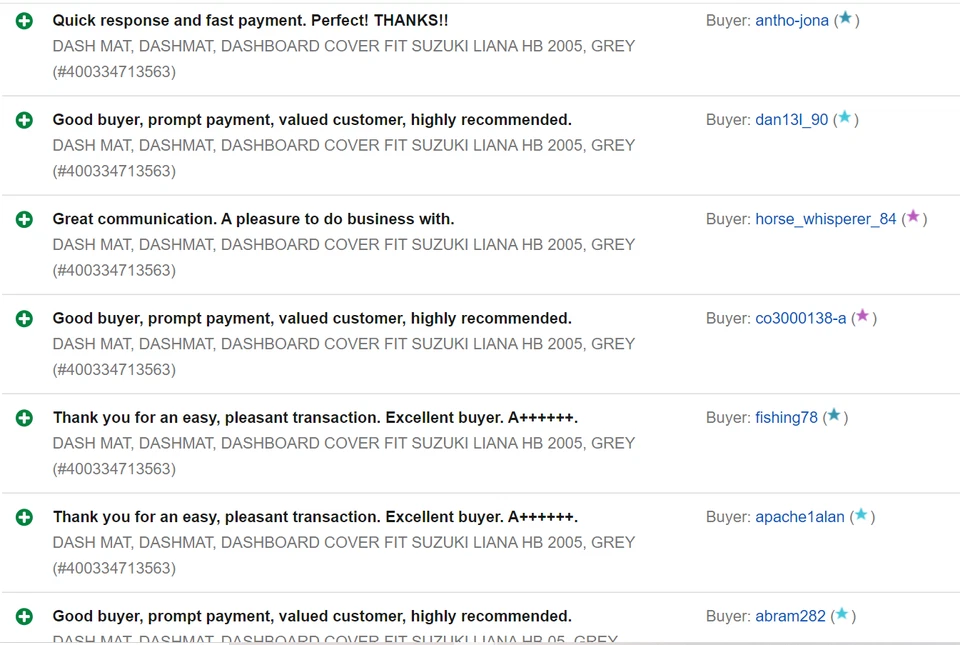This screenshot has height=645, width=960.
Task: Click the positive feedback icon in fishing78's row
Action: tap(24, 418)
